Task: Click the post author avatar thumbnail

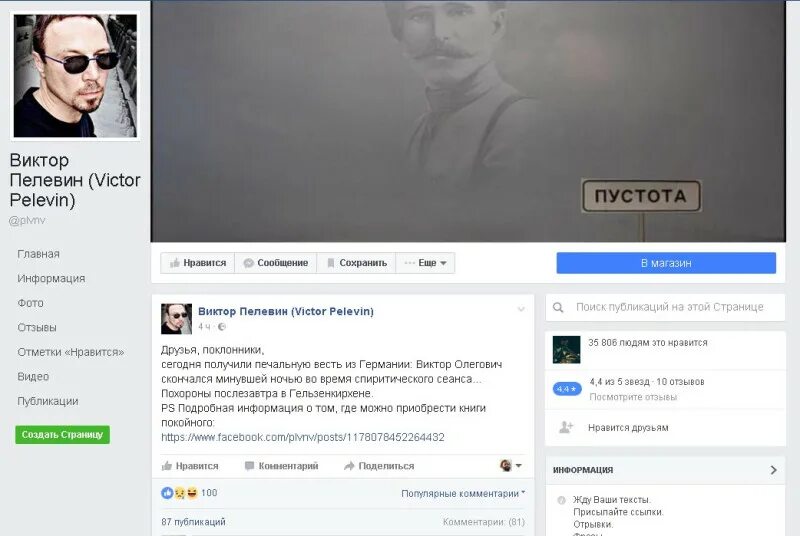Action: coord(177,319)
